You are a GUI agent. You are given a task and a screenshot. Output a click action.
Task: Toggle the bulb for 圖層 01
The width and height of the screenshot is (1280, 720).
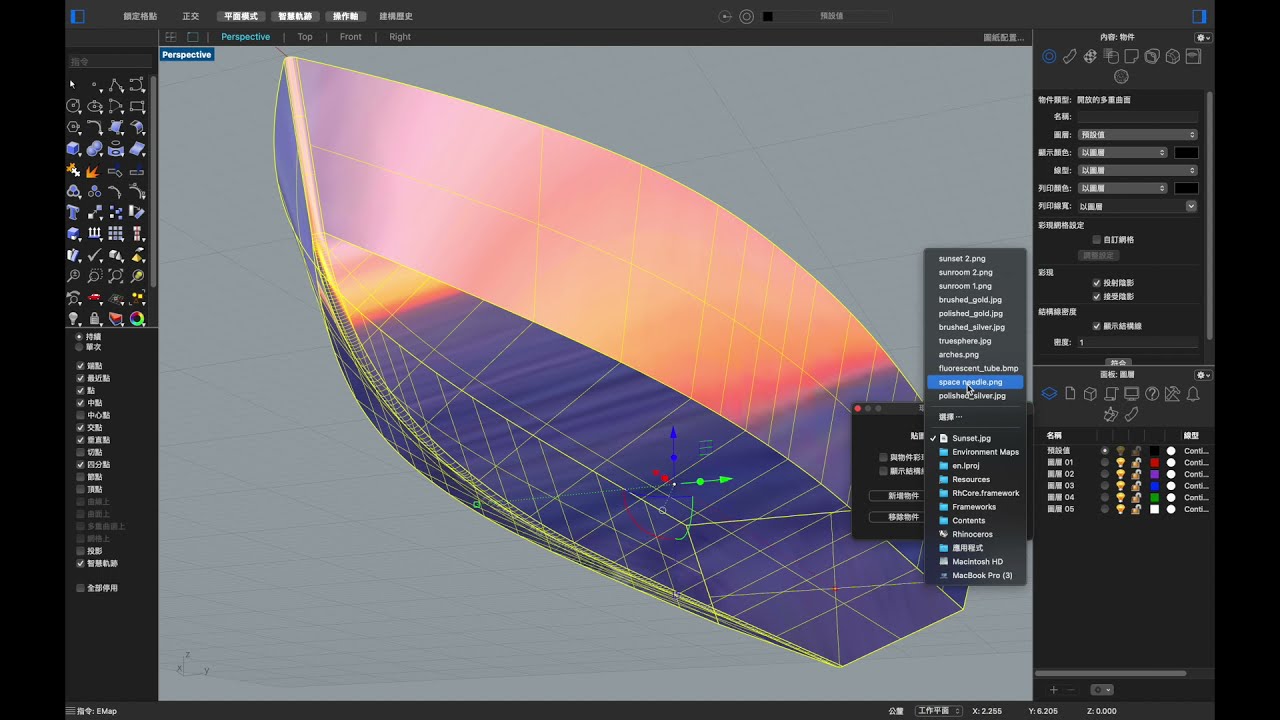(x=1120, y=462)
